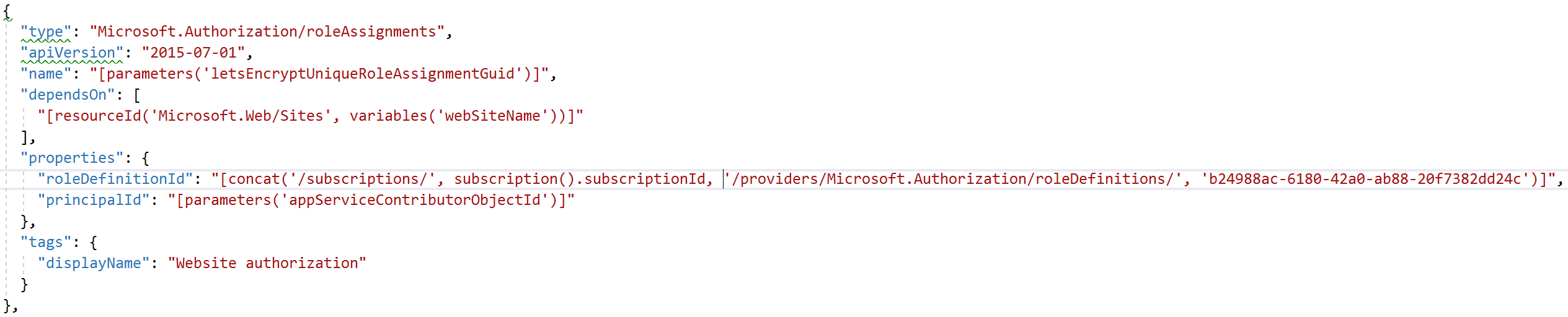Screen dimensions: 1568x317
Task: Click the role GUID b24988ac-6180-42a0-ab88-20f7382dd24c
Action: click(x=1365, y=179)
